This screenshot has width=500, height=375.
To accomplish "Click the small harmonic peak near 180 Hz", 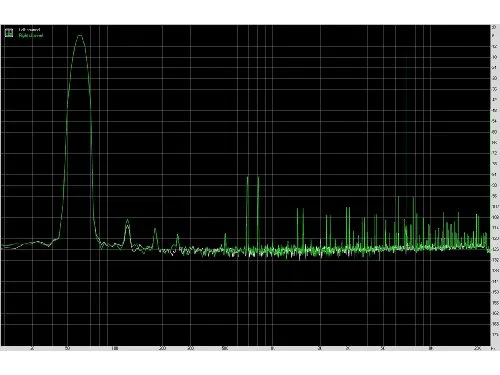I will click(155, 229).
